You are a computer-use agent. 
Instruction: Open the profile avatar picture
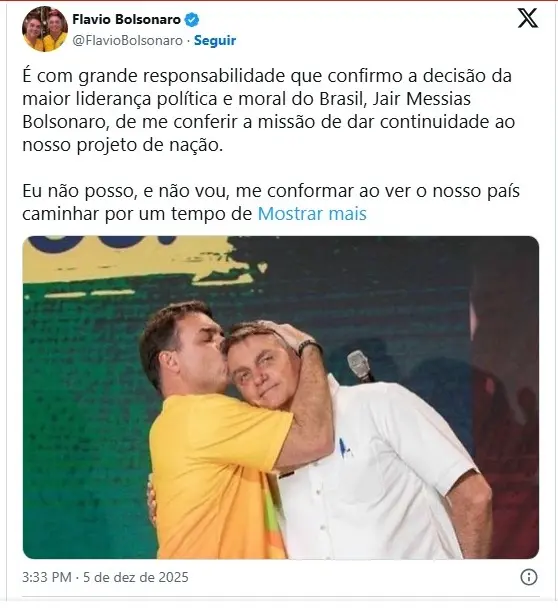[45, 29]
